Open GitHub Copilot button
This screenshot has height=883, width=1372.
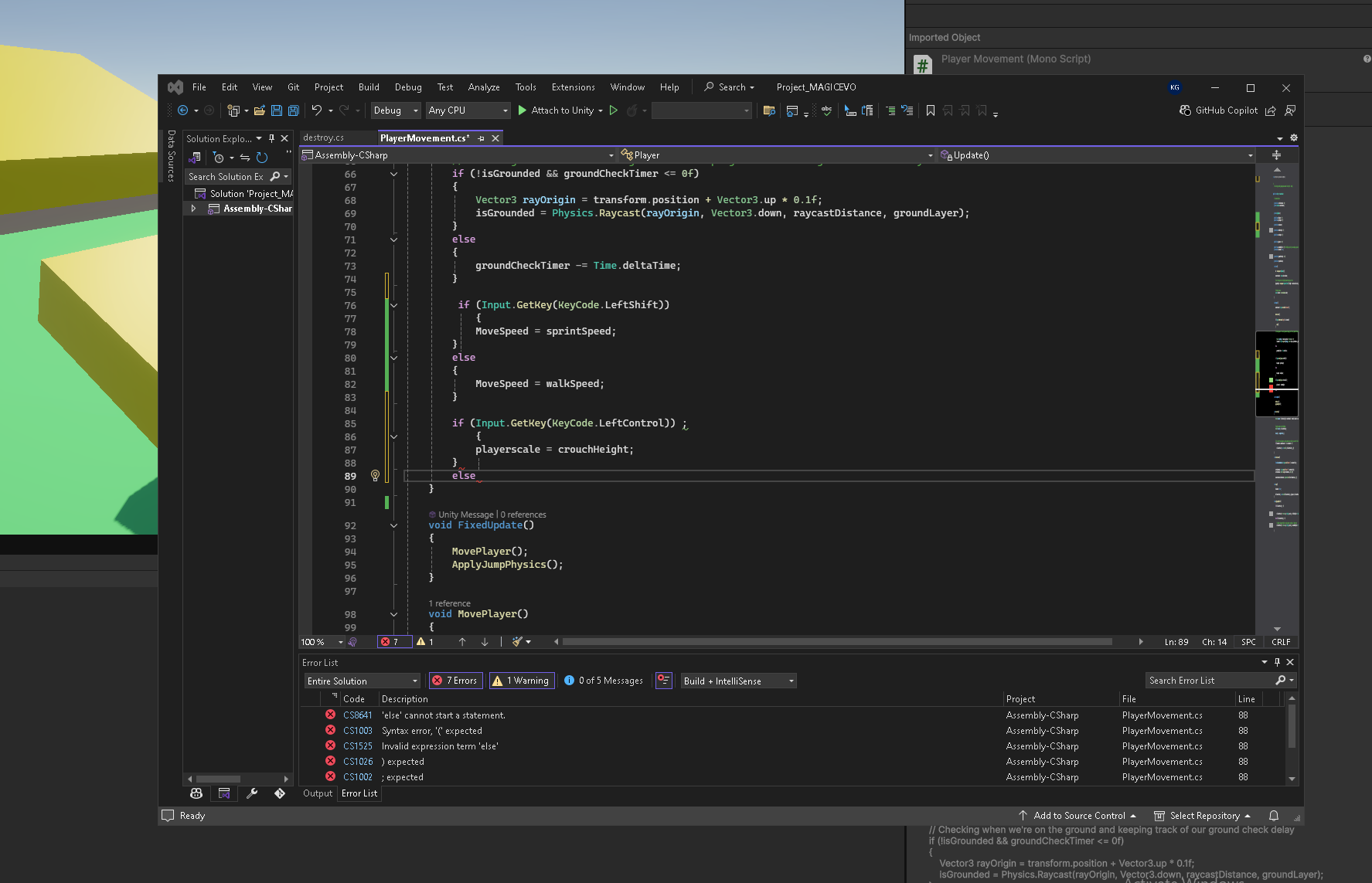tap(1219, 110)
